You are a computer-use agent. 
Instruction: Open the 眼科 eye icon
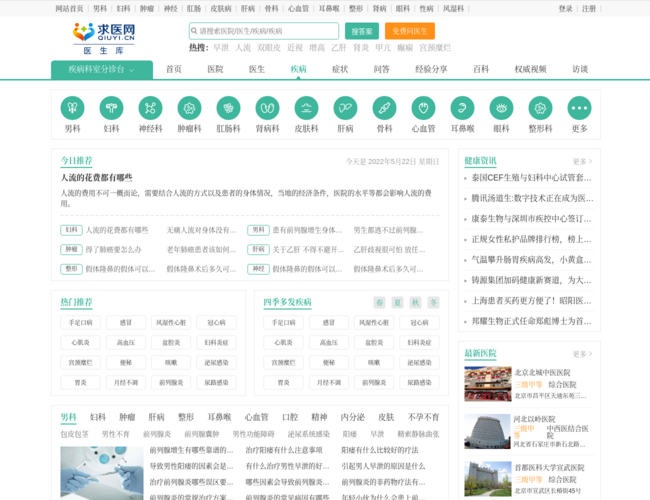tap(501, 108)
